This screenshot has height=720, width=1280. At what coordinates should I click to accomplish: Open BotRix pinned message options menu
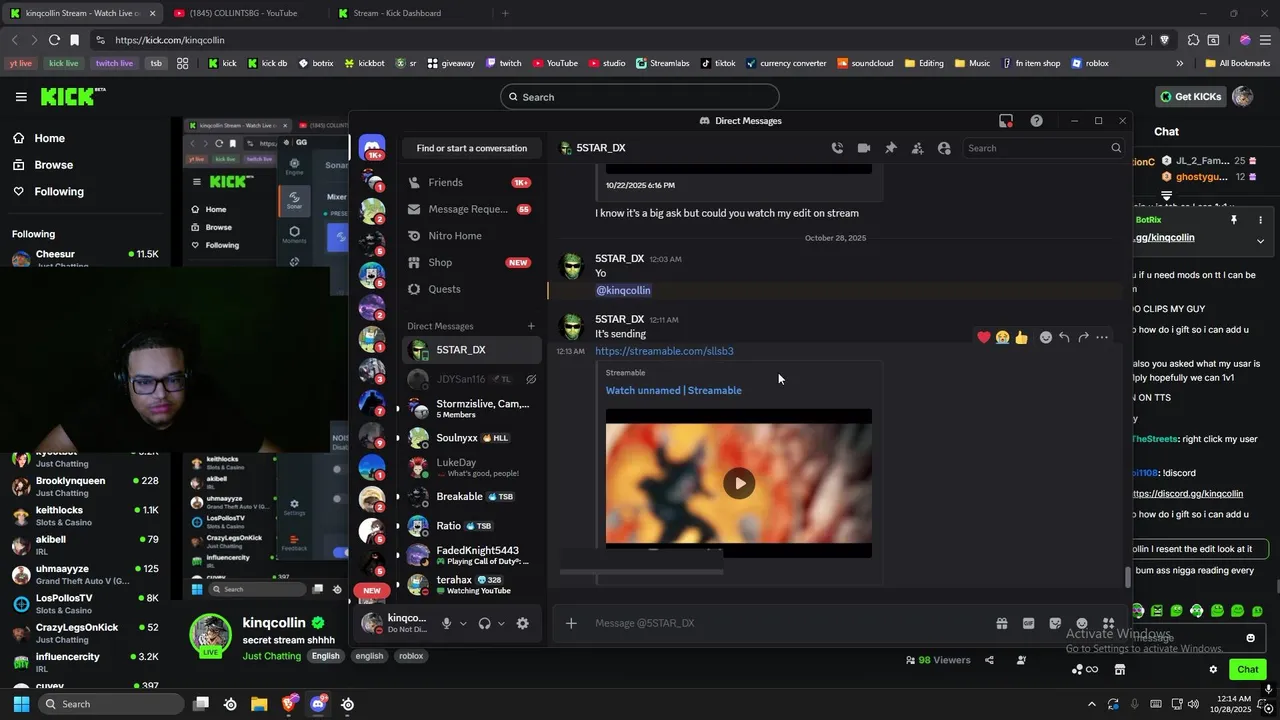[x=1260, y=220]
